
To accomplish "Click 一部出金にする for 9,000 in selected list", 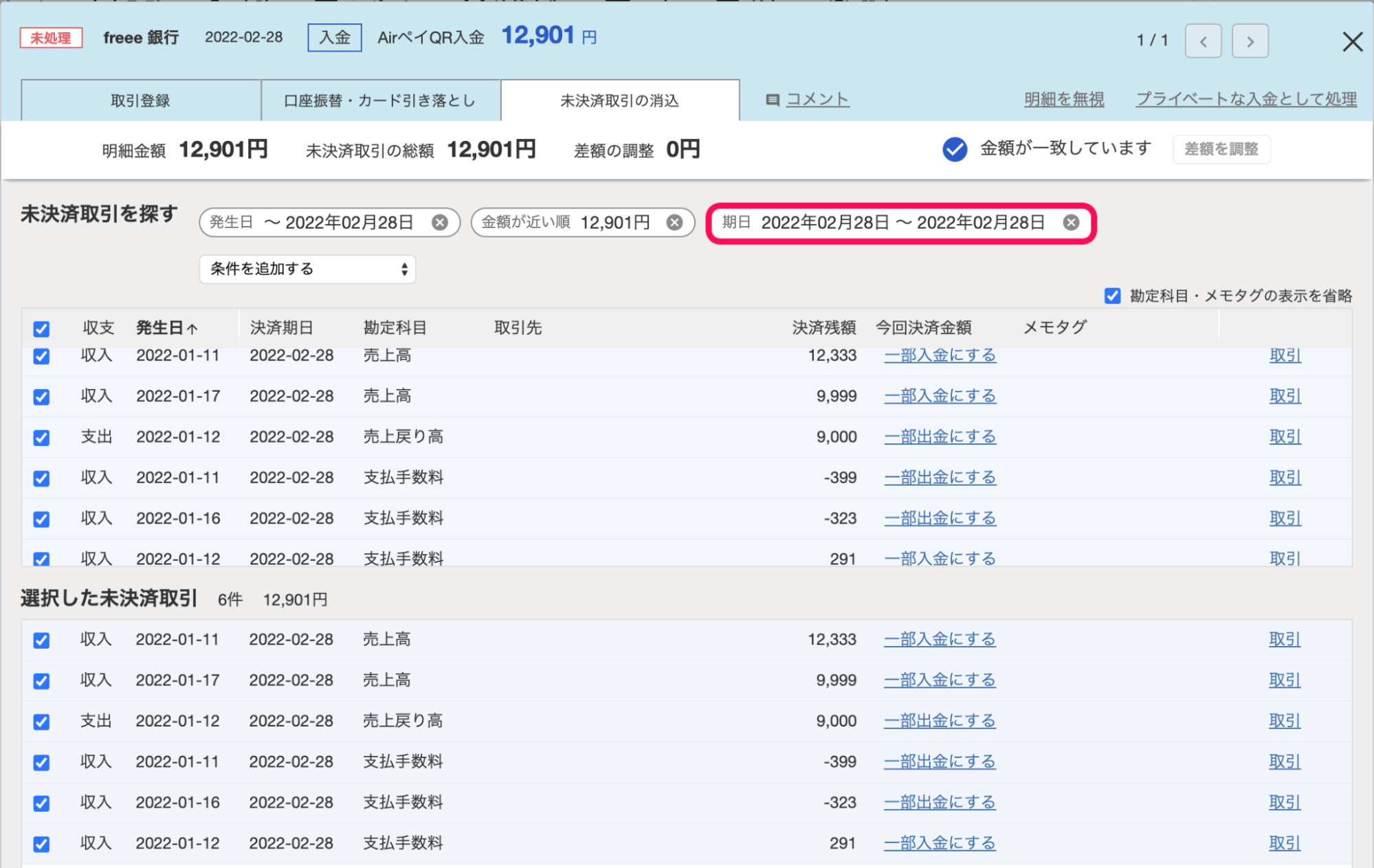I will (940, 720).
